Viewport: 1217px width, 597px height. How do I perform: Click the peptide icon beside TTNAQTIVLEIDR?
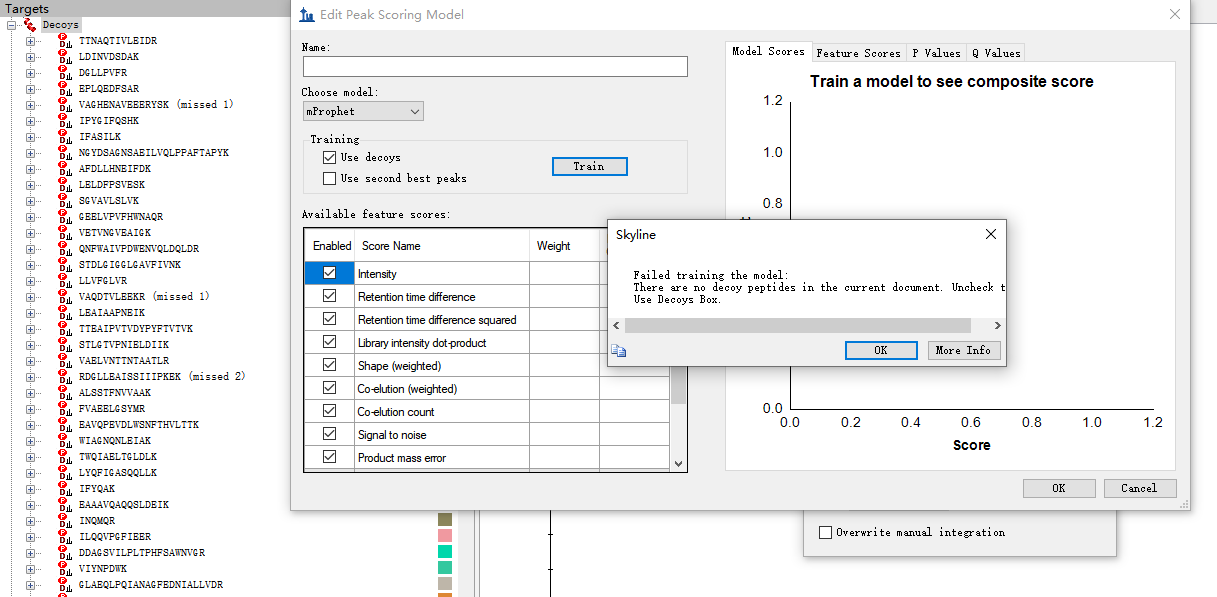(64, 41)
